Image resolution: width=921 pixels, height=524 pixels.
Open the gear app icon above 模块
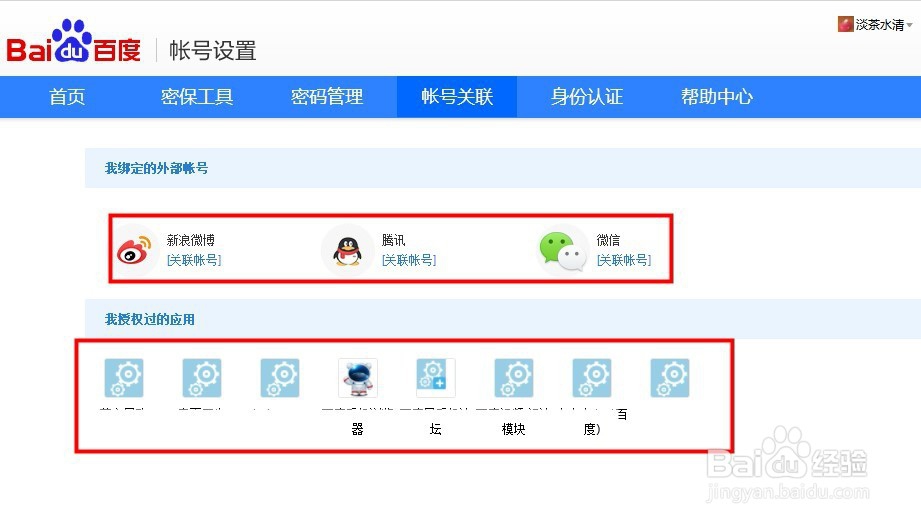514,378
